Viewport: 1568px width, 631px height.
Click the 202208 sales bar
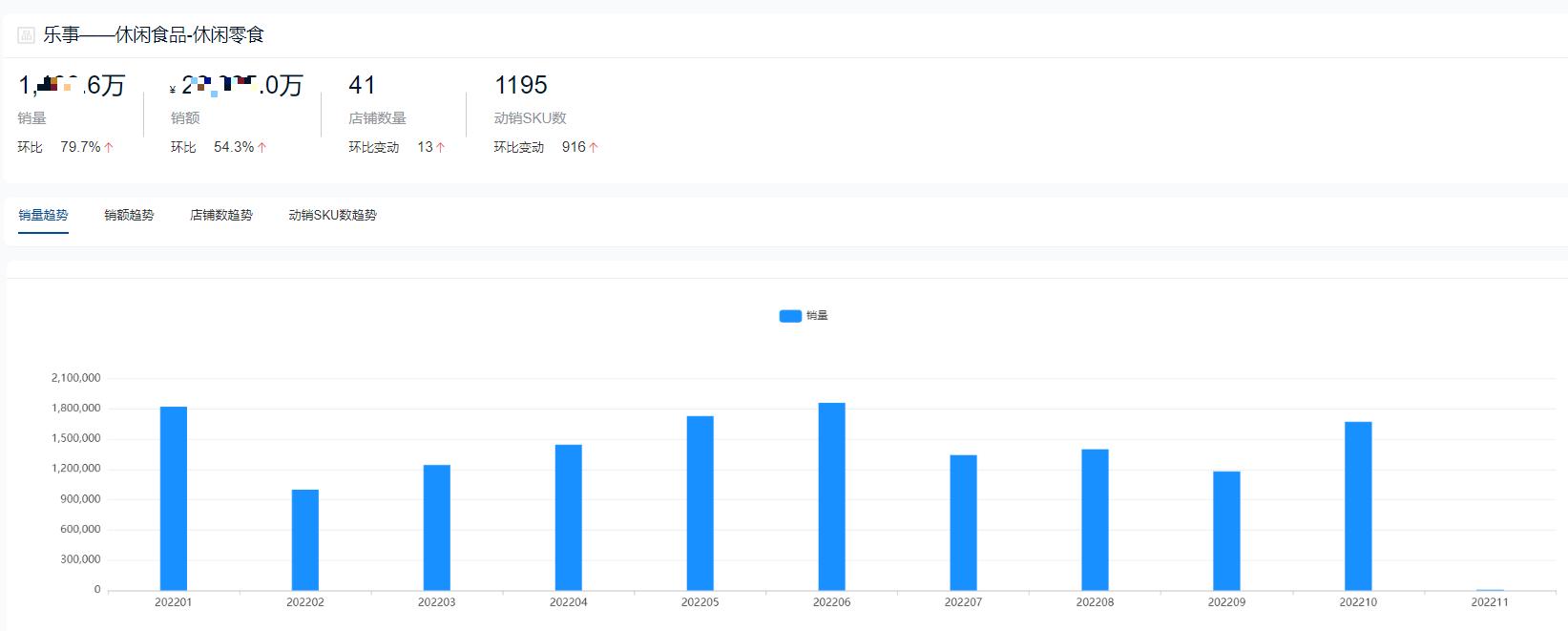[x=1095, y=519]
